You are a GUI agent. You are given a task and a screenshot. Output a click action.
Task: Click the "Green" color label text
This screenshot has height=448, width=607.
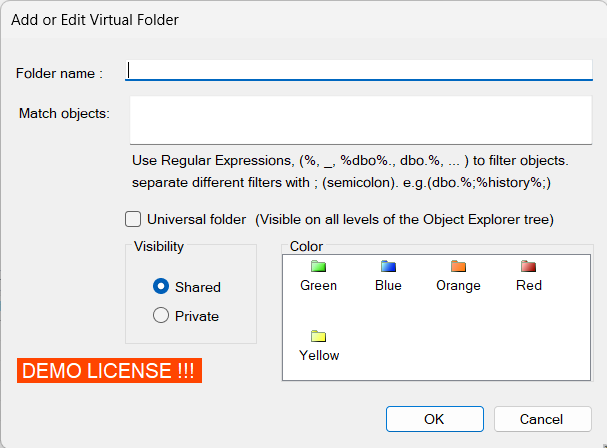click(x=318, y=286)
